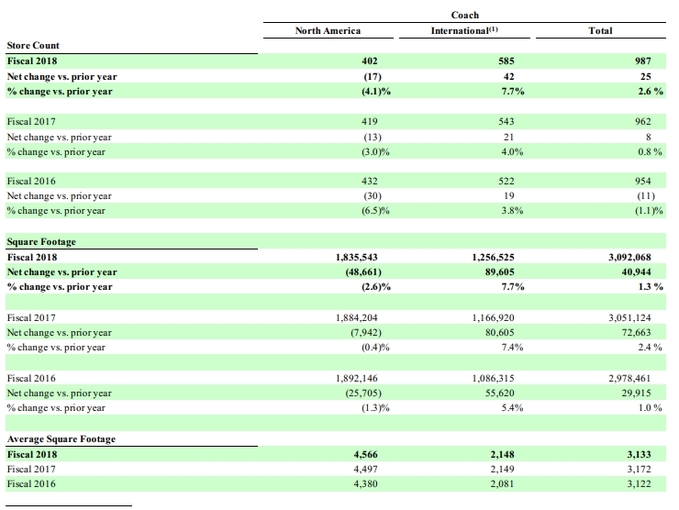Click the (2.6)% change value
Viewport: 679px width, 510px height.
[376, 287]
